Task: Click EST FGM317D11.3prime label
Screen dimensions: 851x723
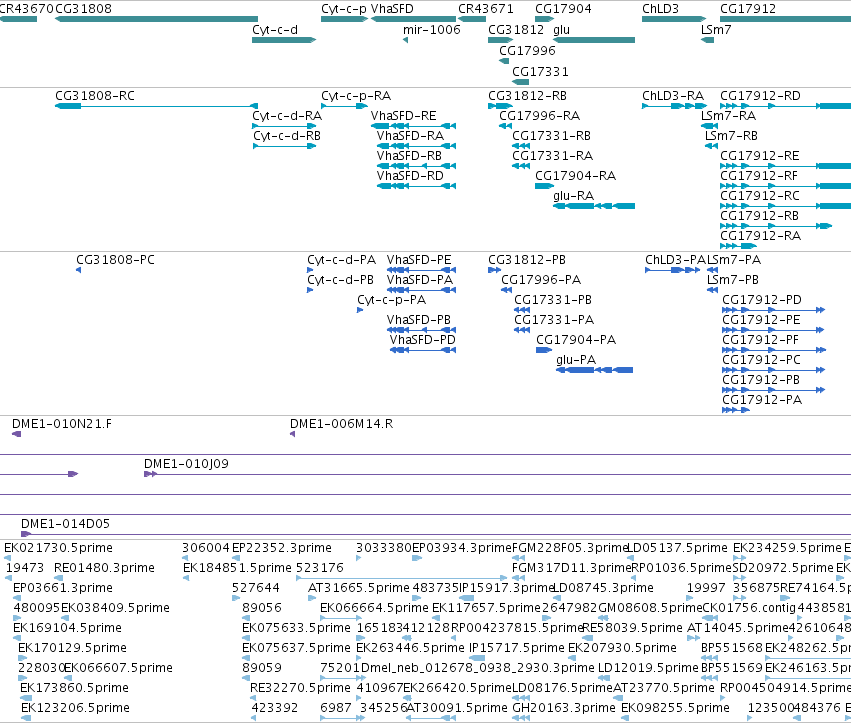Action: 572,568
